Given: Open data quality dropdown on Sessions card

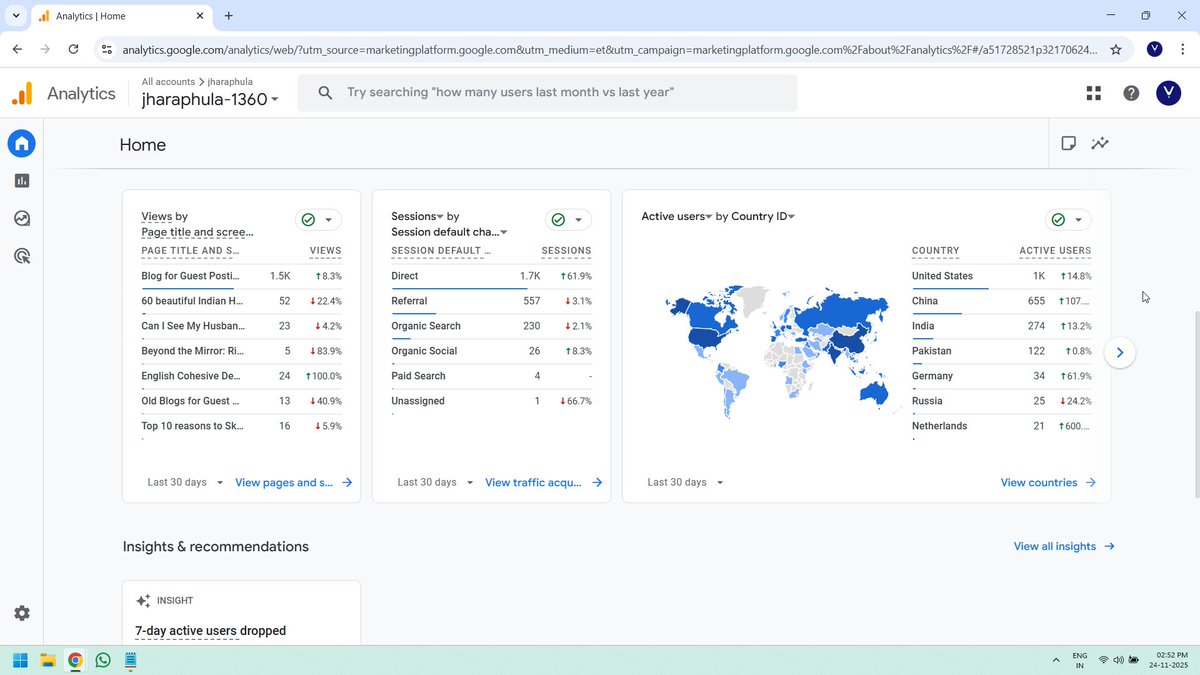Looking at the screenshot, I should [x=568, y=220].
